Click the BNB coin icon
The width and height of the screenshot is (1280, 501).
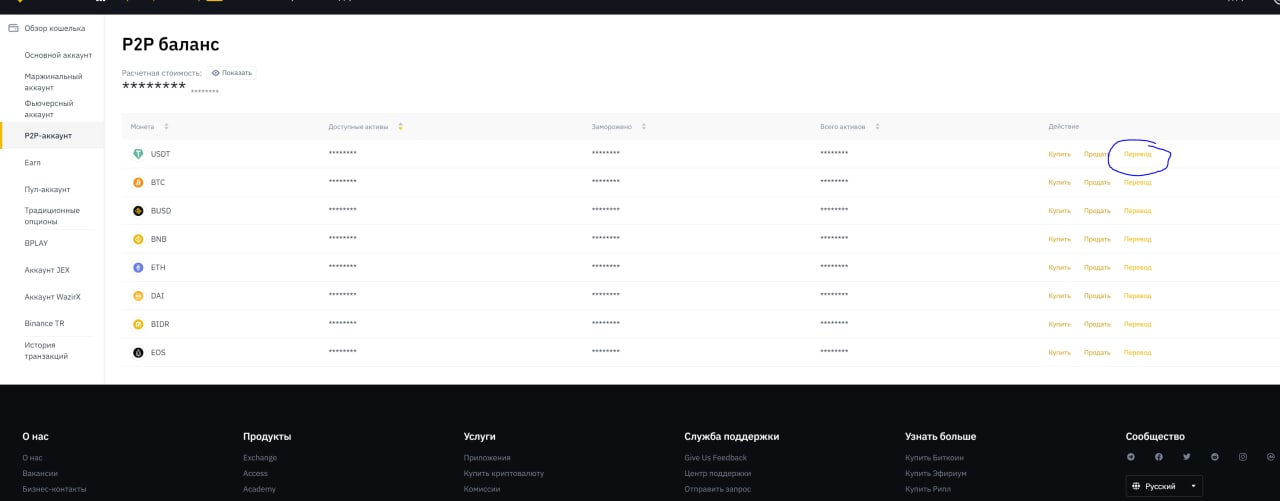(138, 239)
